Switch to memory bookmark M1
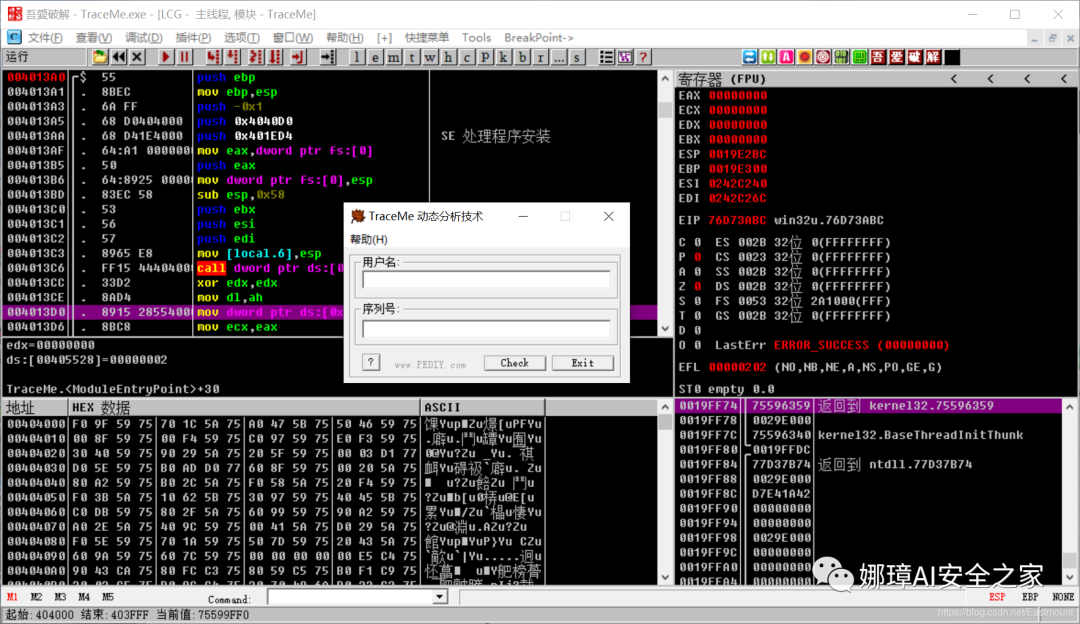 (12, 597)
